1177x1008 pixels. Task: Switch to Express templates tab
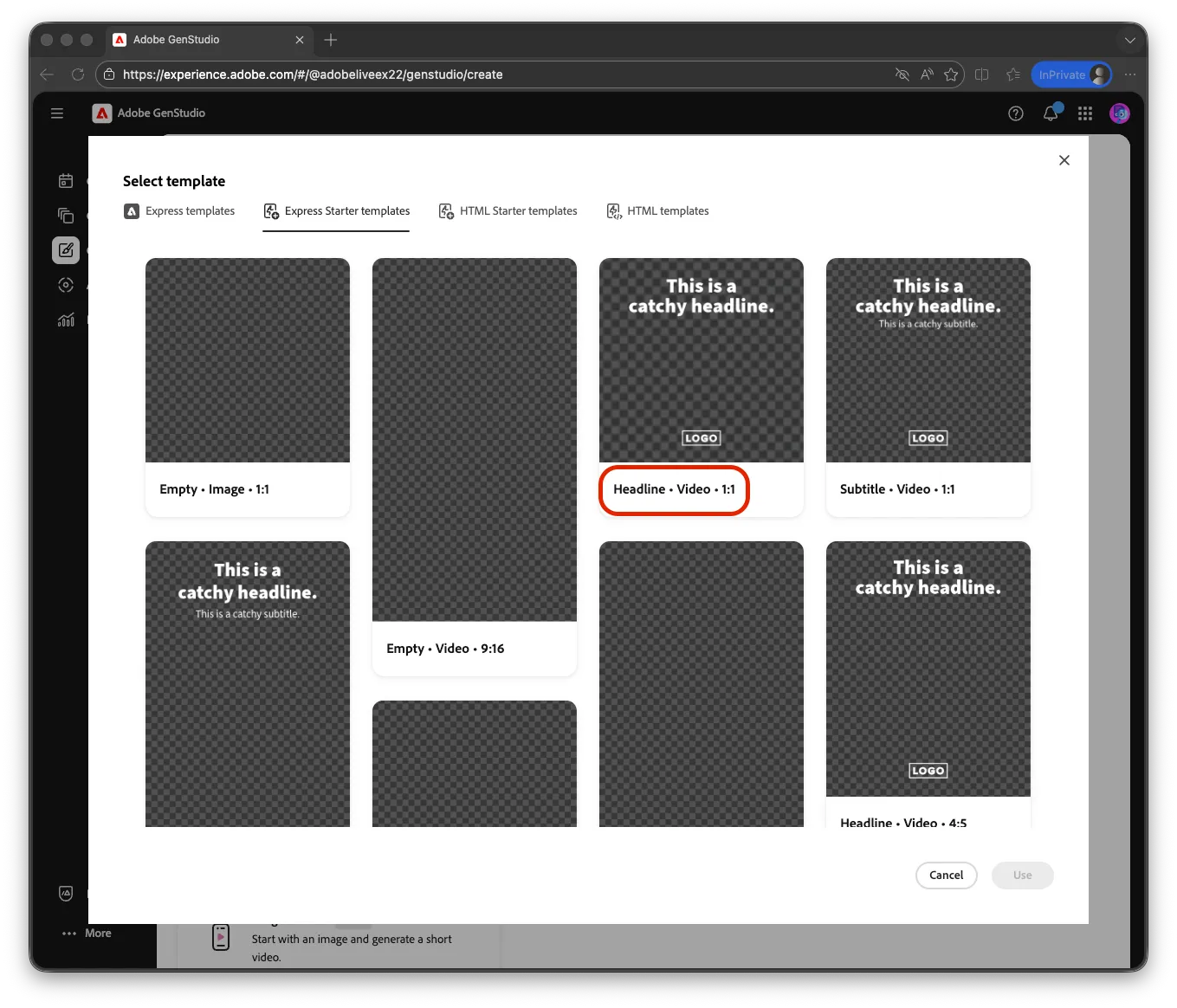(180, 211)
